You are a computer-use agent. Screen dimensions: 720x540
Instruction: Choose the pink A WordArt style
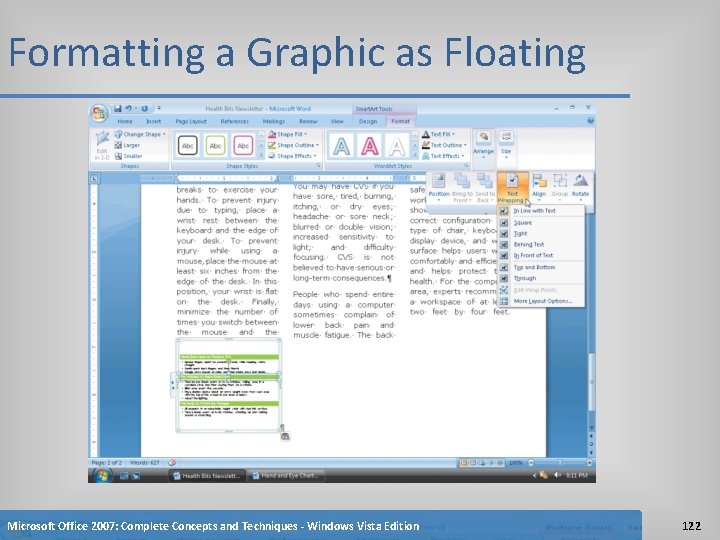370,146
